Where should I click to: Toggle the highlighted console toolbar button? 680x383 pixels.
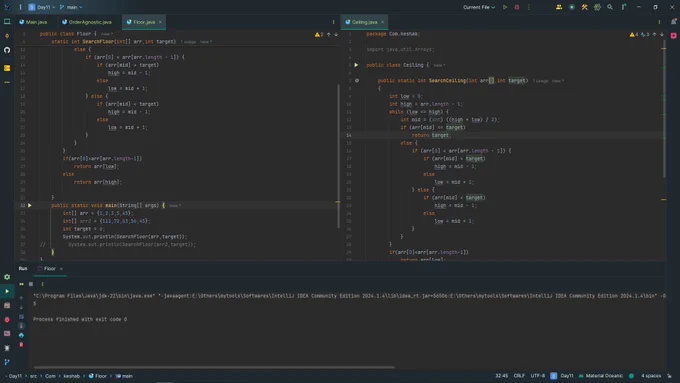tap(21, 326)
